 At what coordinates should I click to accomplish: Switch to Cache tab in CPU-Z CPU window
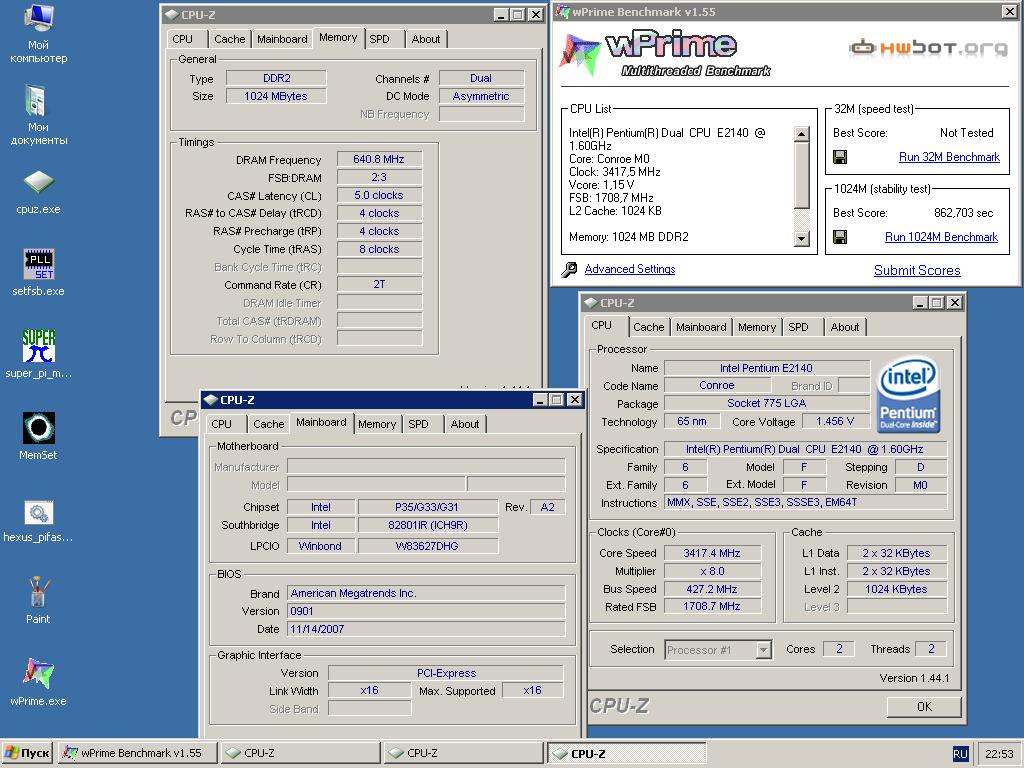click(x=648, y=327)
